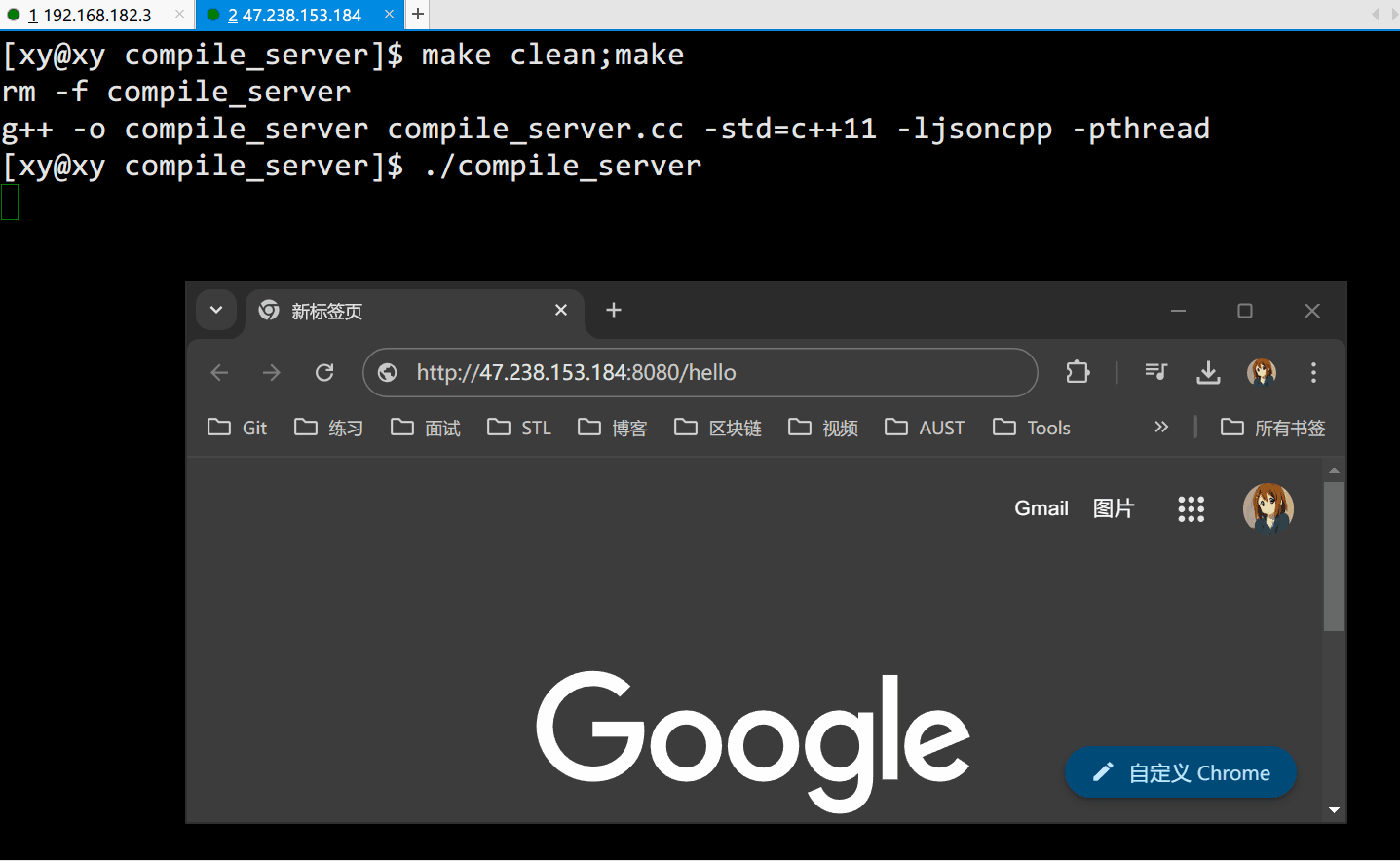
Task: Open the Chrome extensions puzzle icon
Action: (1077, 372)
